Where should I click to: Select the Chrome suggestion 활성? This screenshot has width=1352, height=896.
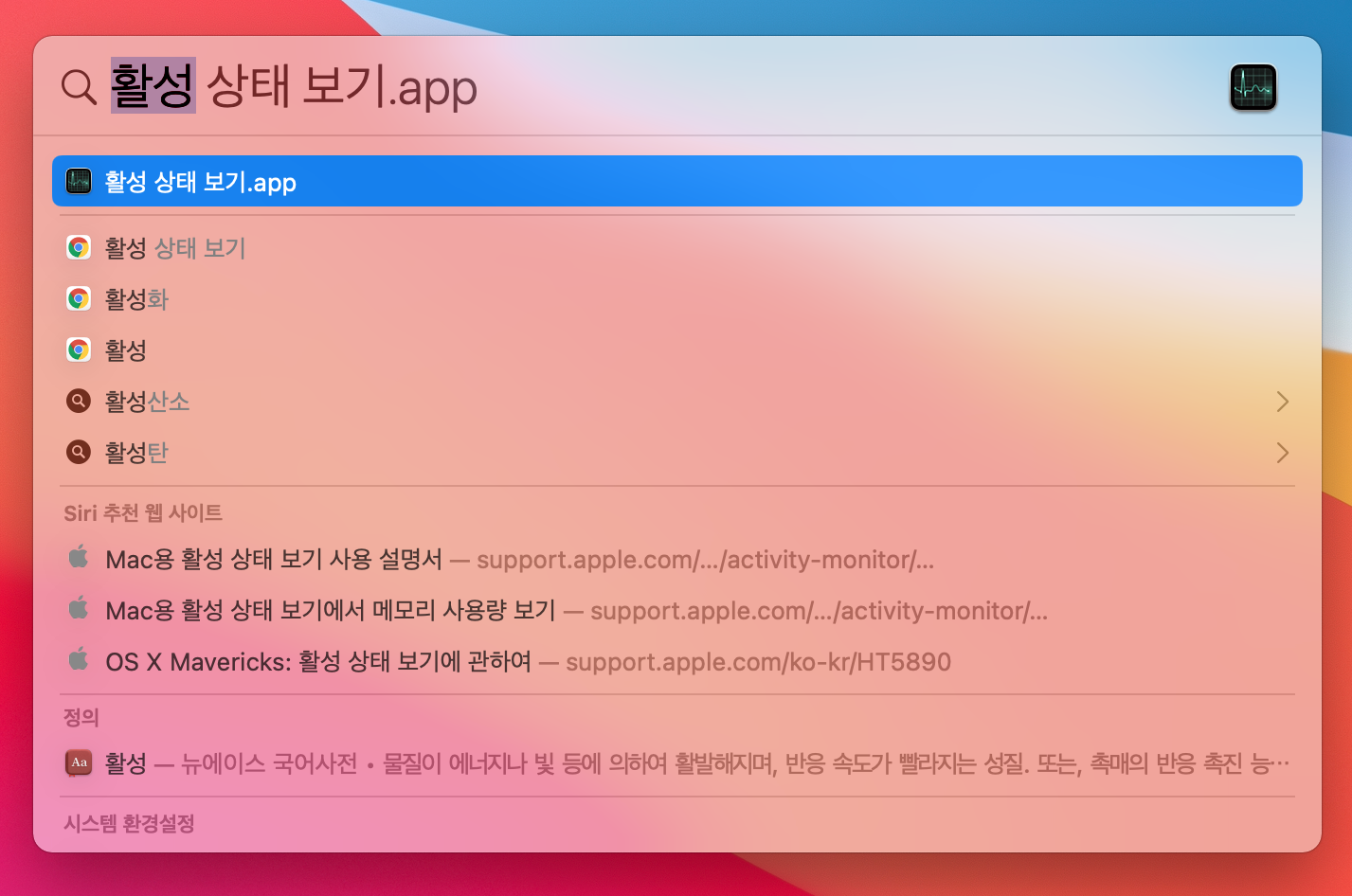pos(677,350)
